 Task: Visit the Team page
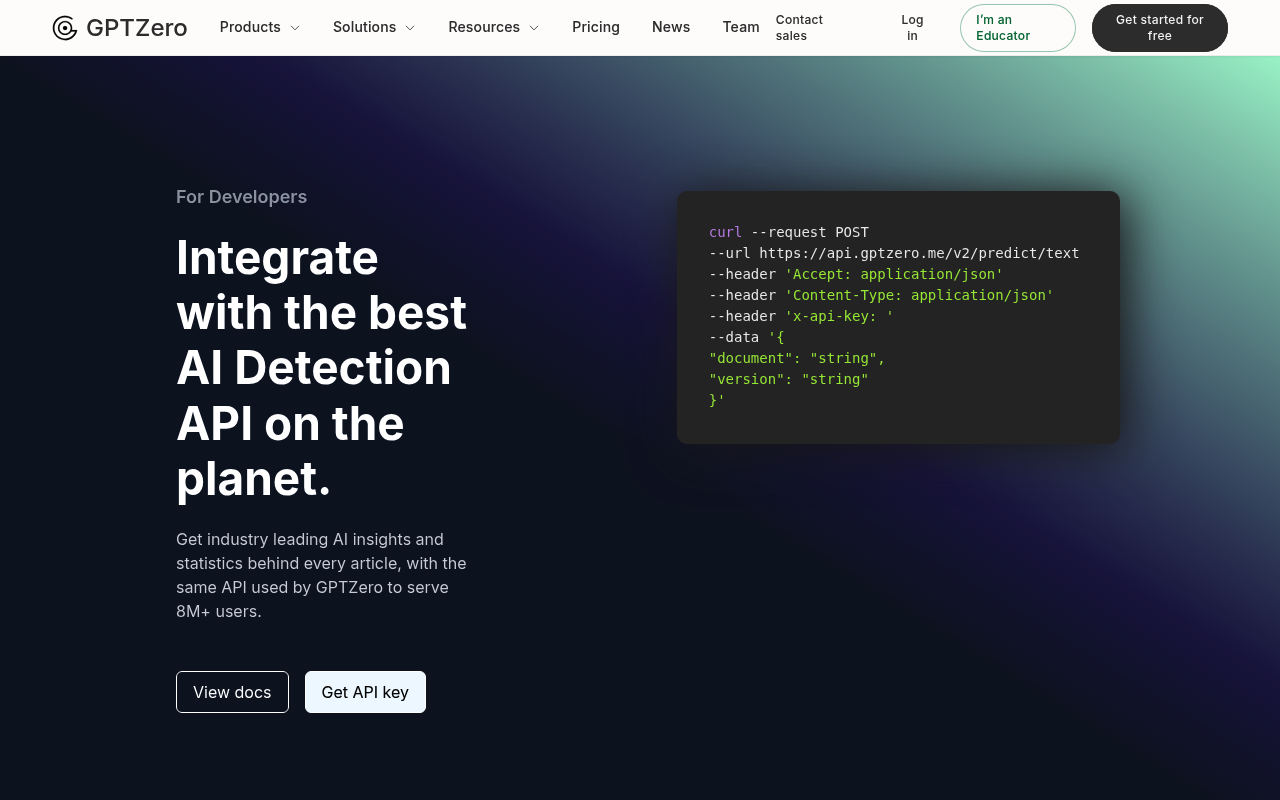point(741,27)
